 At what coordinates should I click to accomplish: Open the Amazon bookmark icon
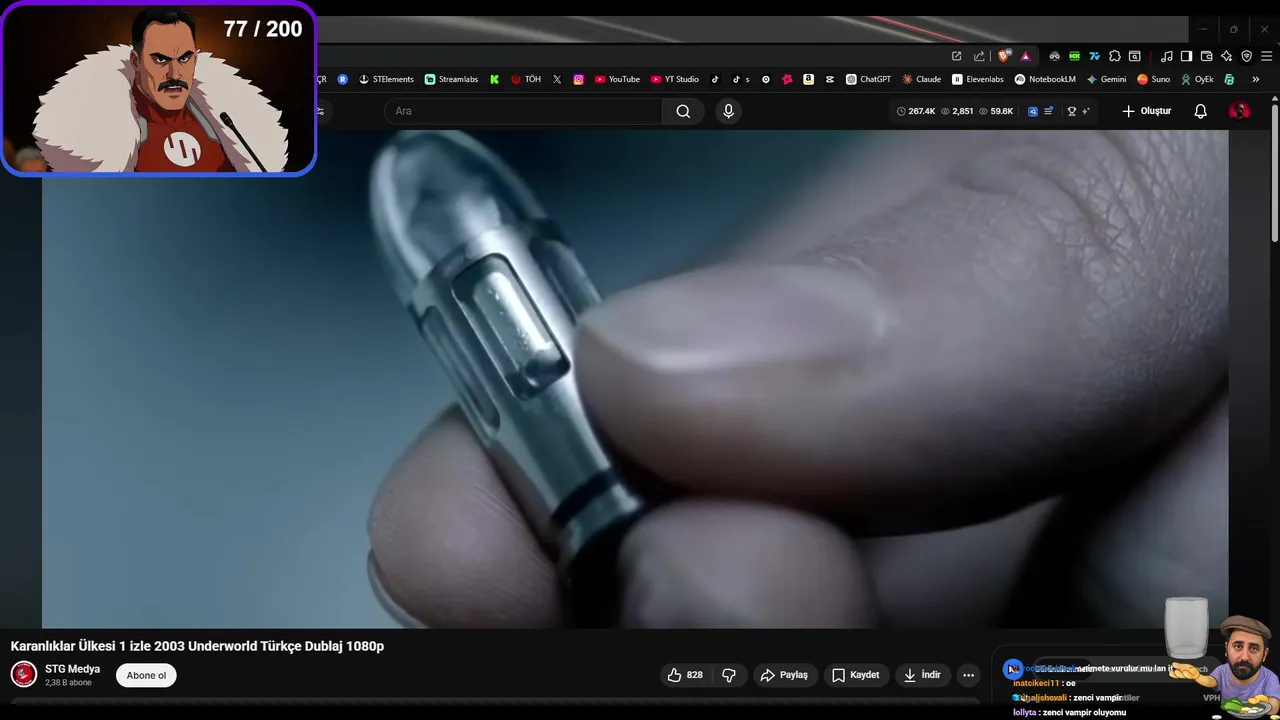808,79
